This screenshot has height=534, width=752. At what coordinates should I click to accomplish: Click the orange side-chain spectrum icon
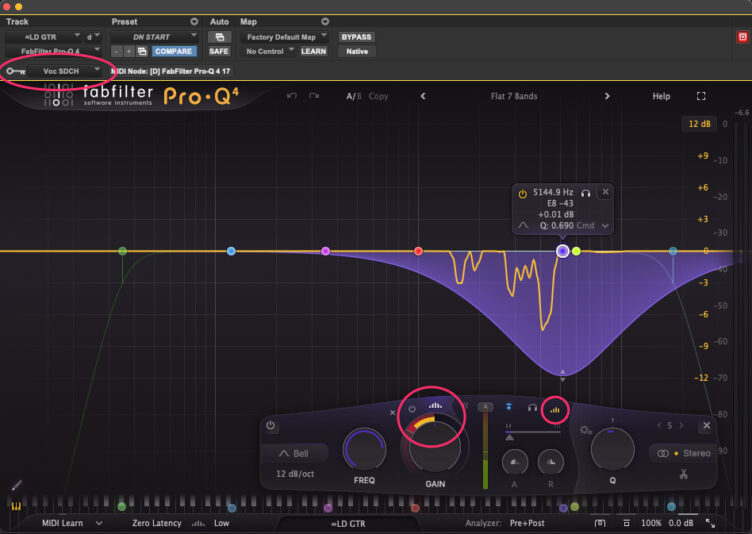(x=555, y=410)
